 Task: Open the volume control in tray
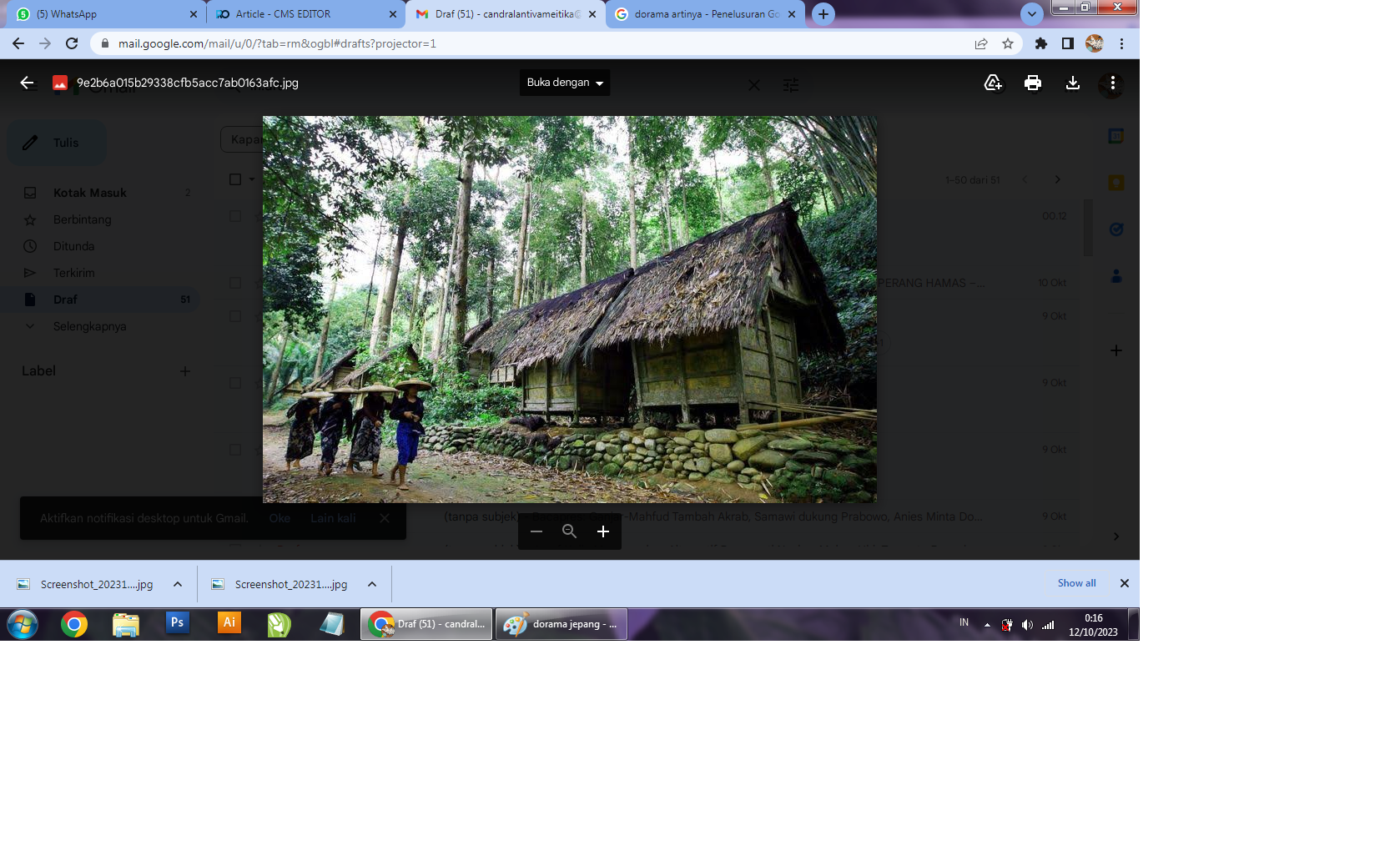(1027, 625)
